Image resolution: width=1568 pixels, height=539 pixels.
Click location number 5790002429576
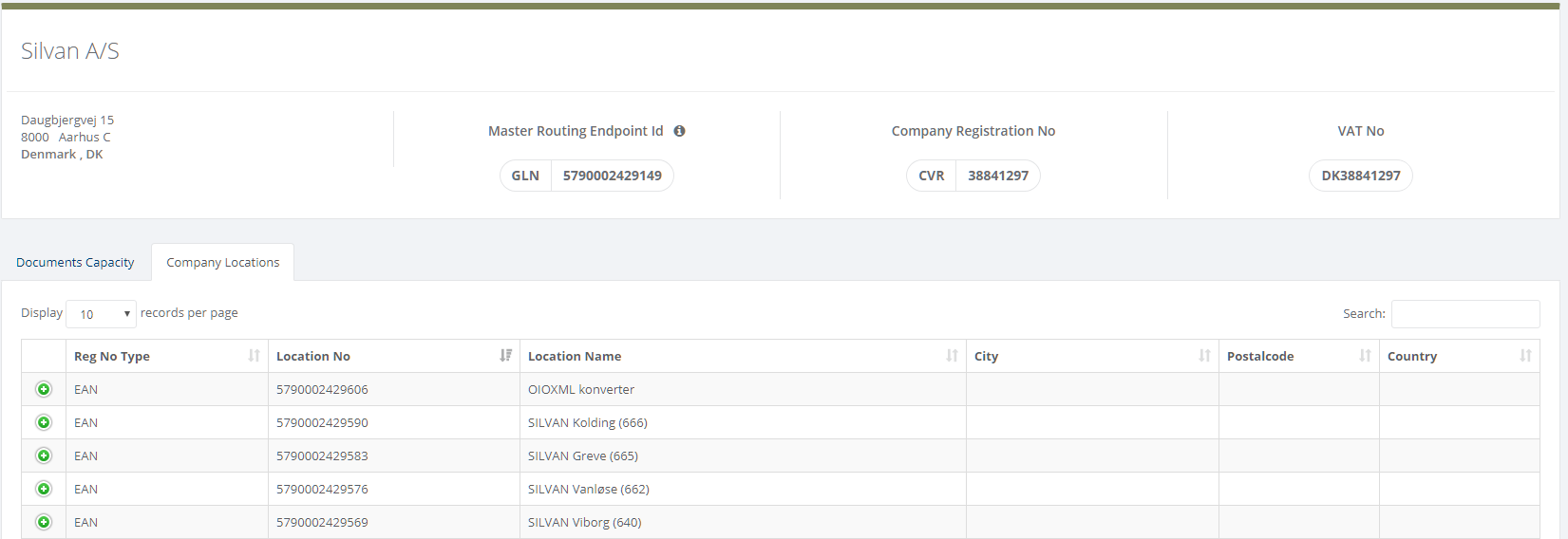click(x=322, y=489)
